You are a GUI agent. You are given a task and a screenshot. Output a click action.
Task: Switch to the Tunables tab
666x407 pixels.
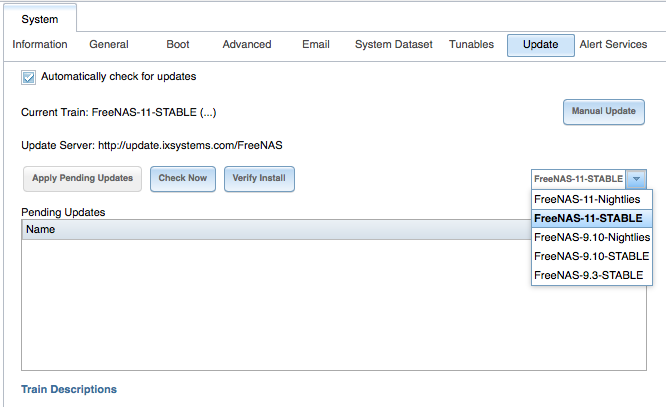pos(471,44)
